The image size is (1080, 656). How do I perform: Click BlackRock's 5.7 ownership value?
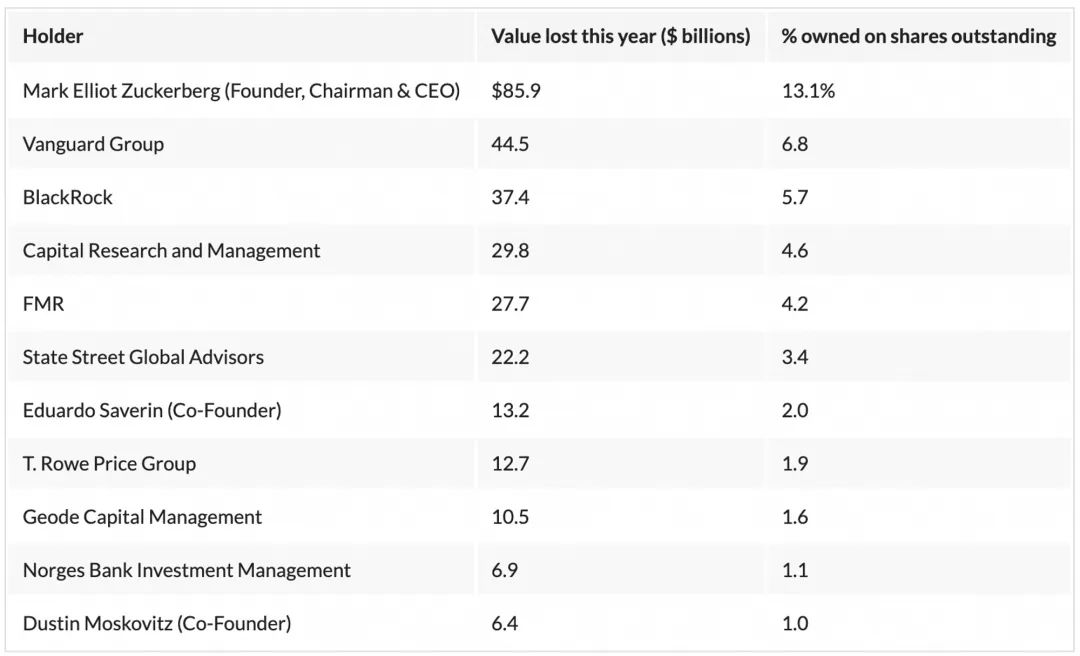(x=795, y=197)
